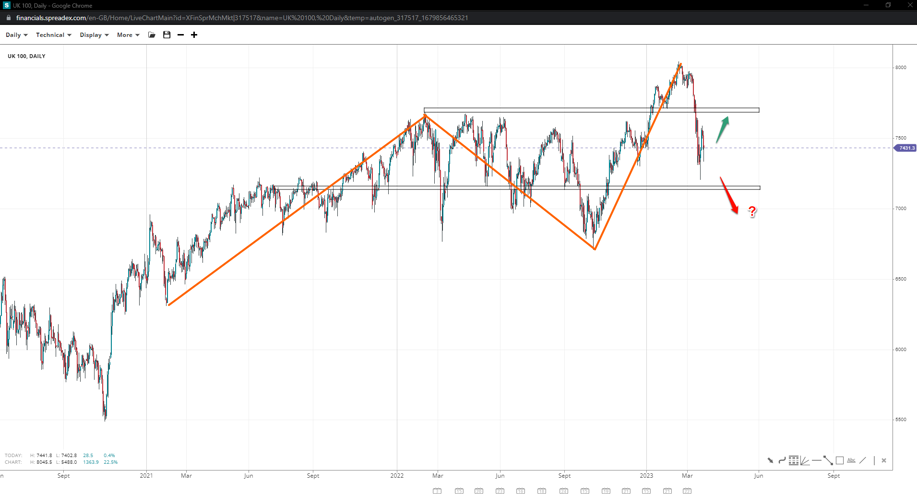Open the Daily timeframe dropdown

pos(16,35)
